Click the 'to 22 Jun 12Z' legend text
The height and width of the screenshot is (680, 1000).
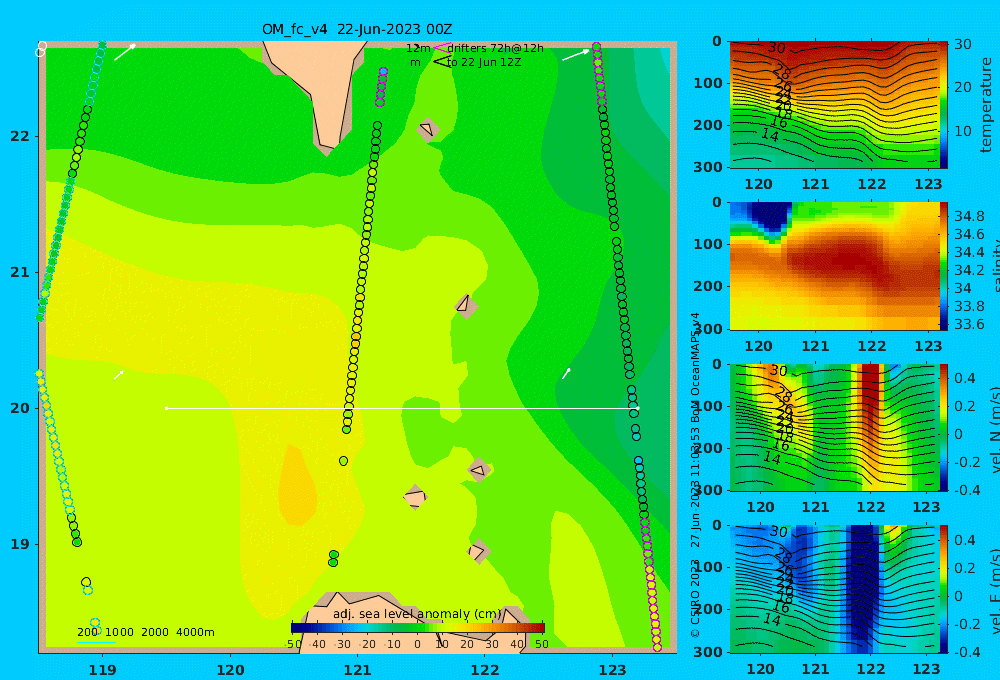(x=484, y=63)
